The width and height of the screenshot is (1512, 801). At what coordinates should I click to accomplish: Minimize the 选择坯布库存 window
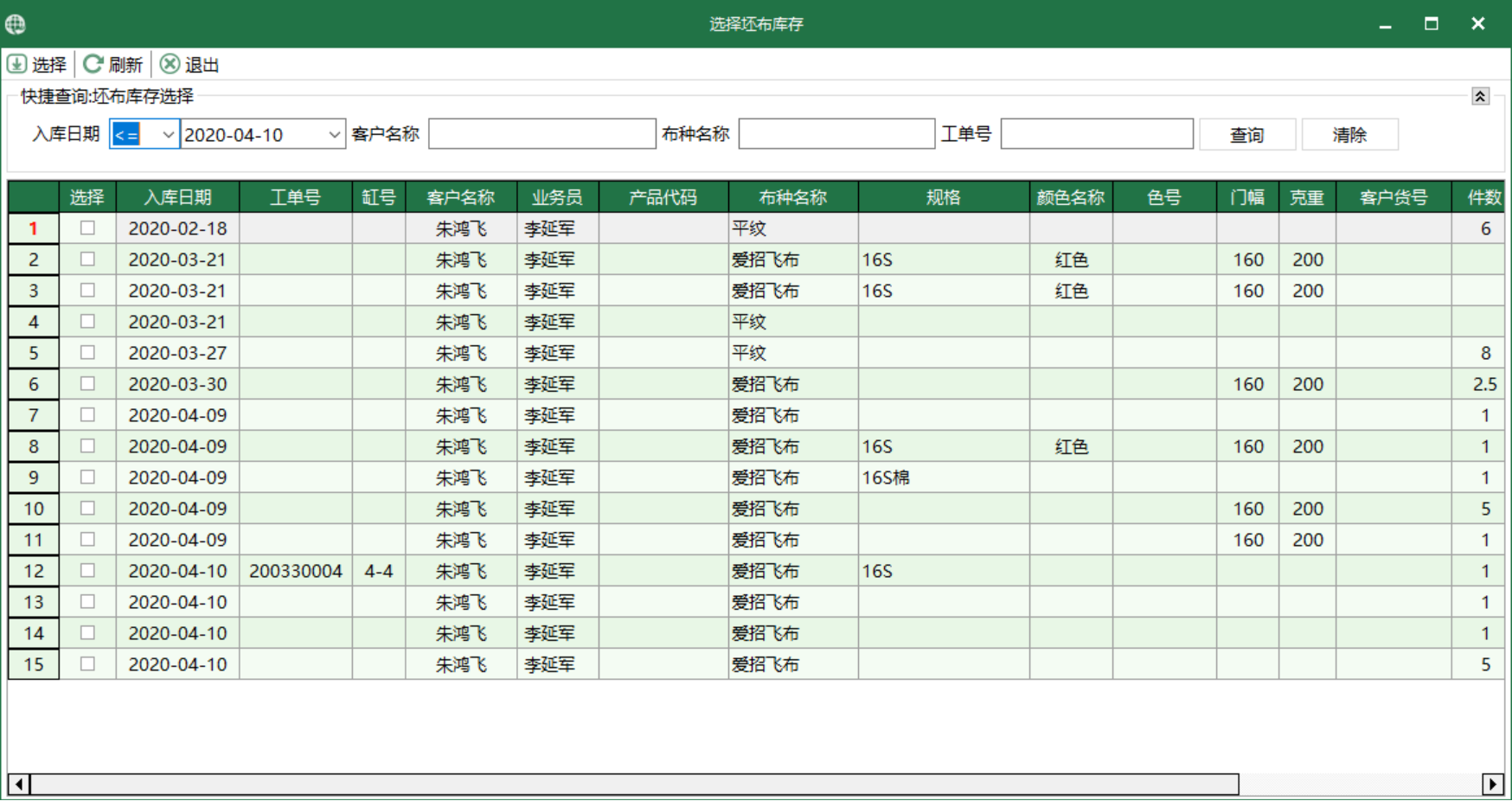1385,24
